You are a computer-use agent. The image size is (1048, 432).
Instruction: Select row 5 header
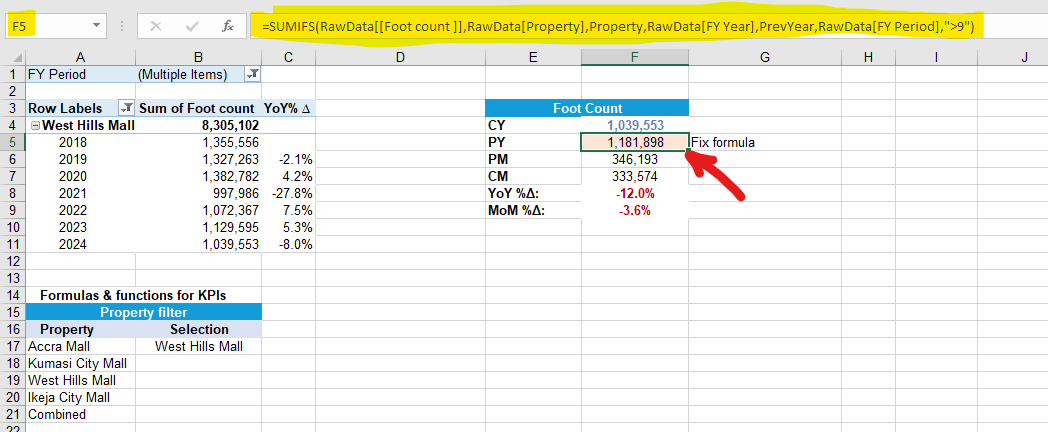click(13, 142)
